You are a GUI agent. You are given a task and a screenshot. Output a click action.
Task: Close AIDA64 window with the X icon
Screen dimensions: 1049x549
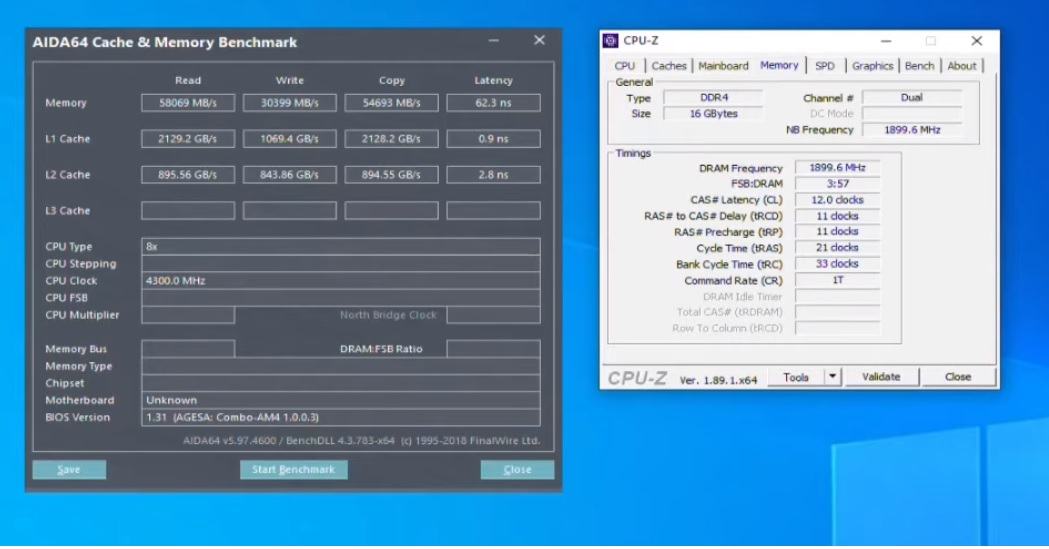(539, 40)
